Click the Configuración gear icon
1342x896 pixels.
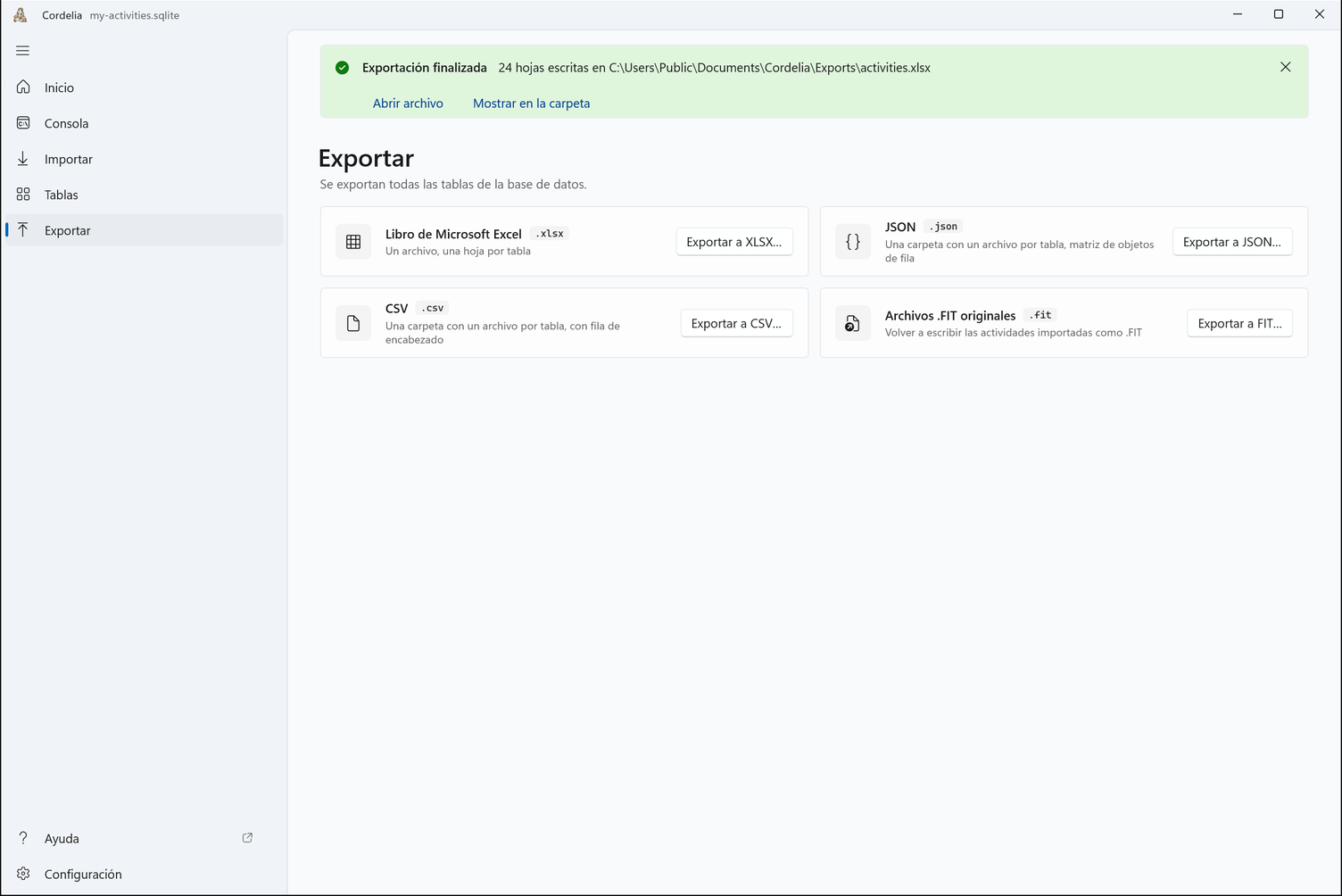pos(23,873)
